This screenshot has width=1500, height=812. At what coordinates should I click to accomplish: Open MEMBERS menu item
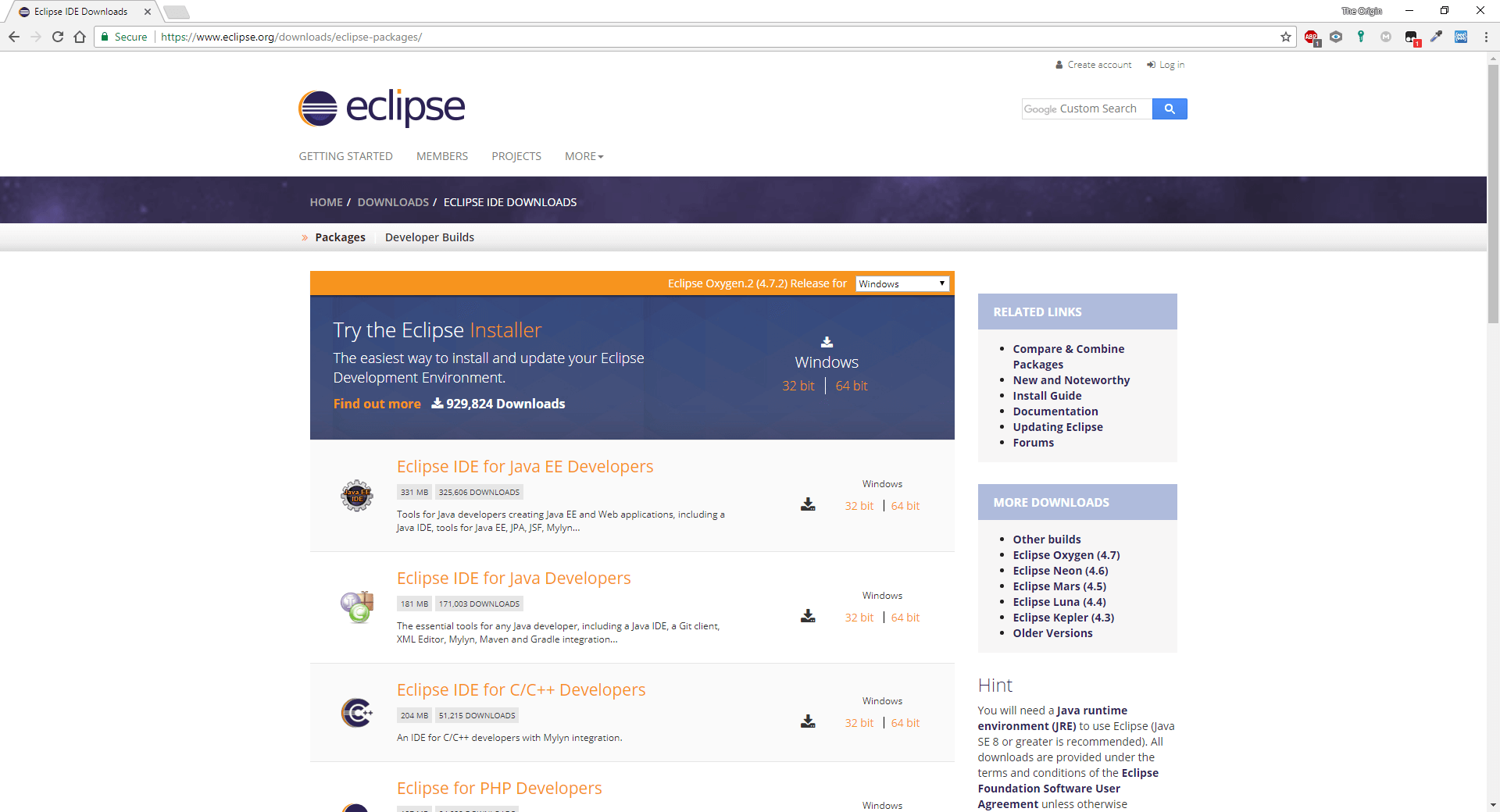[x=442, y=156]
